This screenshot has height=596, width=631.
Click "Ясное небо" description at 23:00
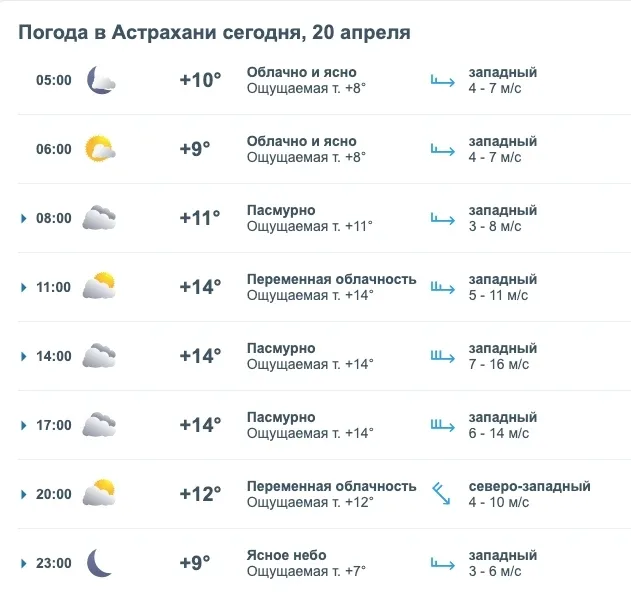click(287, 555)
